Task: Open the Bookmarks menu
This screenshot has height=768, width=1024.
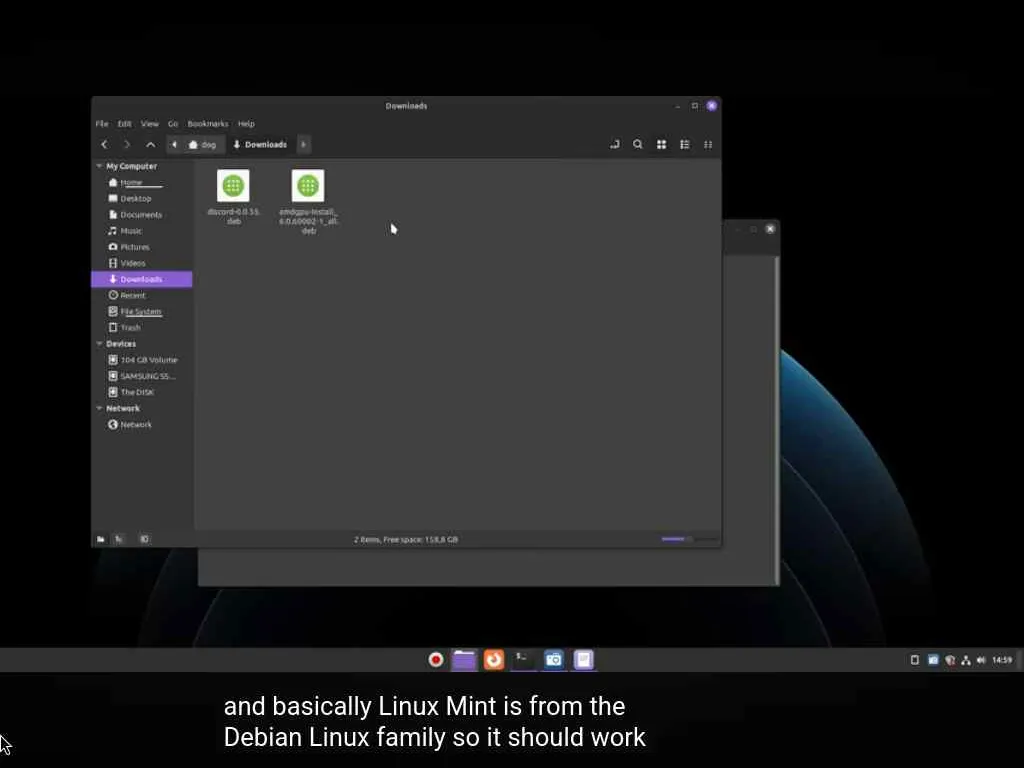Action: click(x=208, y=123)
